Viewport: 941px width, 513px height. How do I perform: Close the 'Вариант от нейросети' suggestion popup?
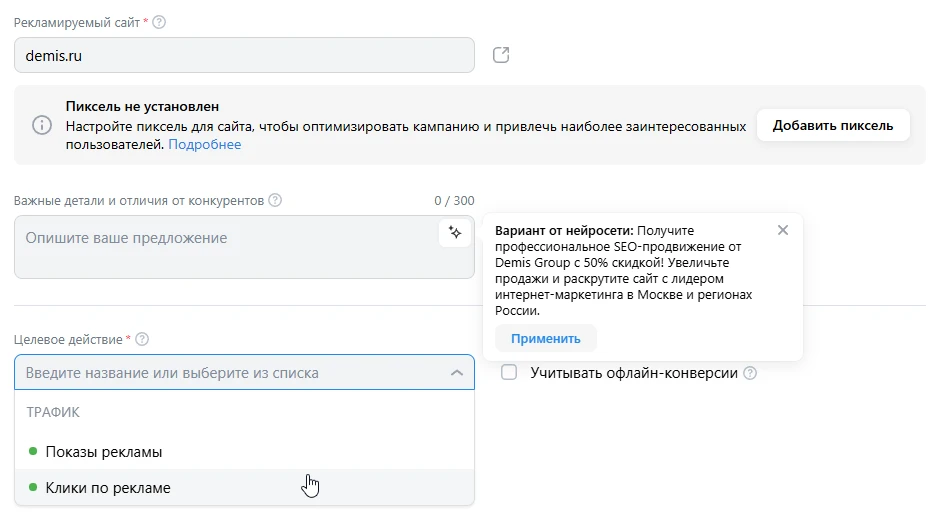pos(783,230)
